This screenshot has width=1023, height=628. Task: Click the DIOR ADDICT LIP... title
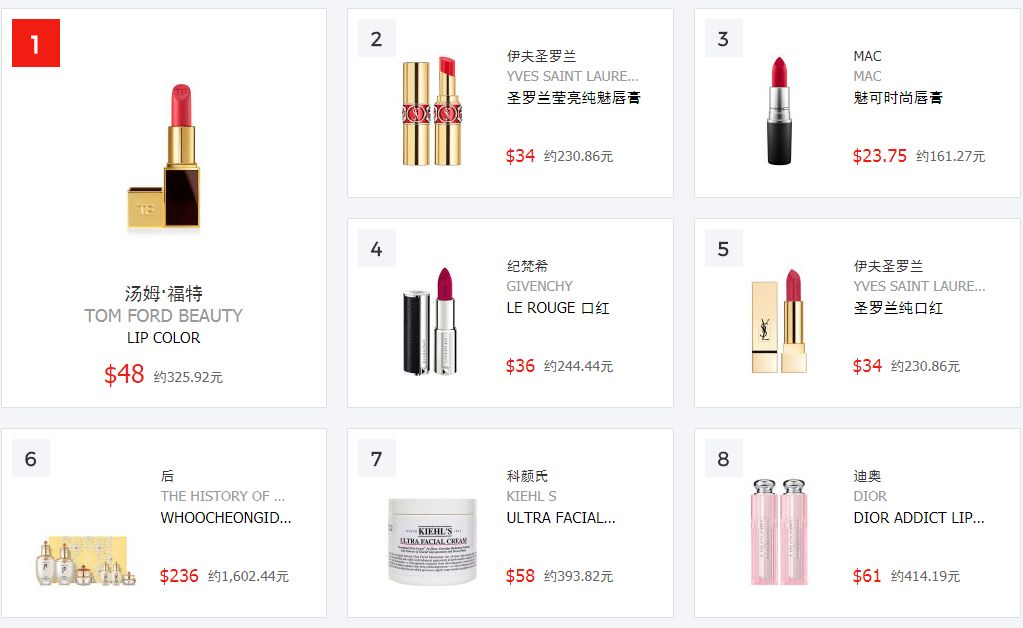click(919, 518)
